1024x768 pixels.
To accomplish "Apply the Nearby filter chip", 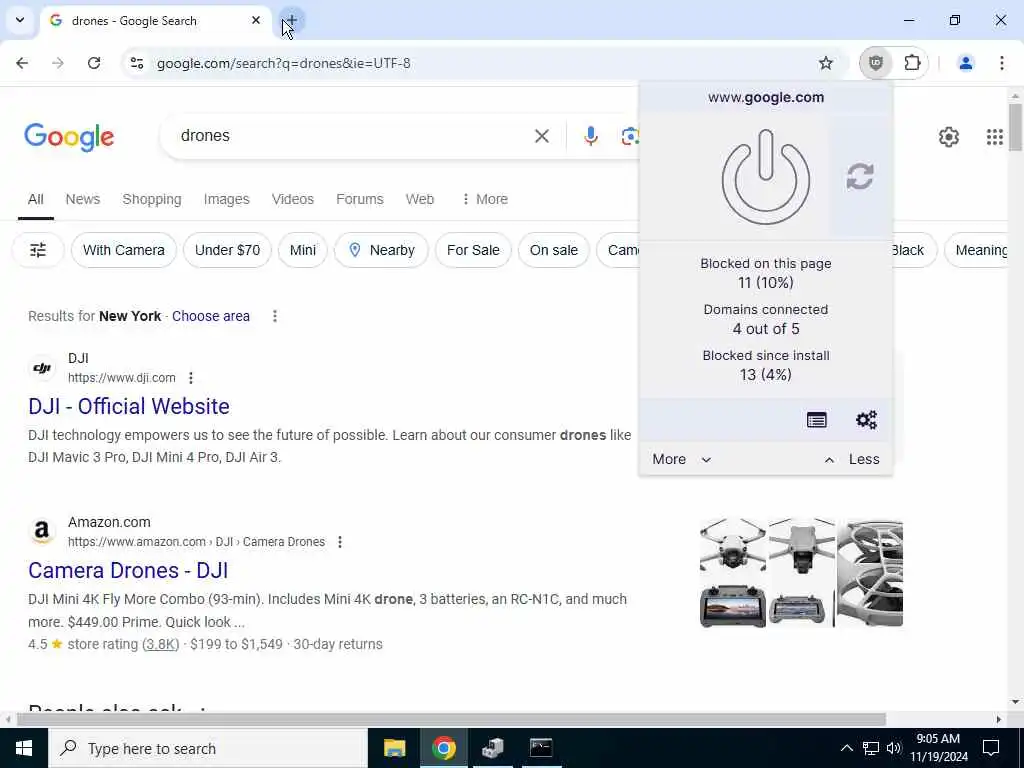I will tap(381, 250).
